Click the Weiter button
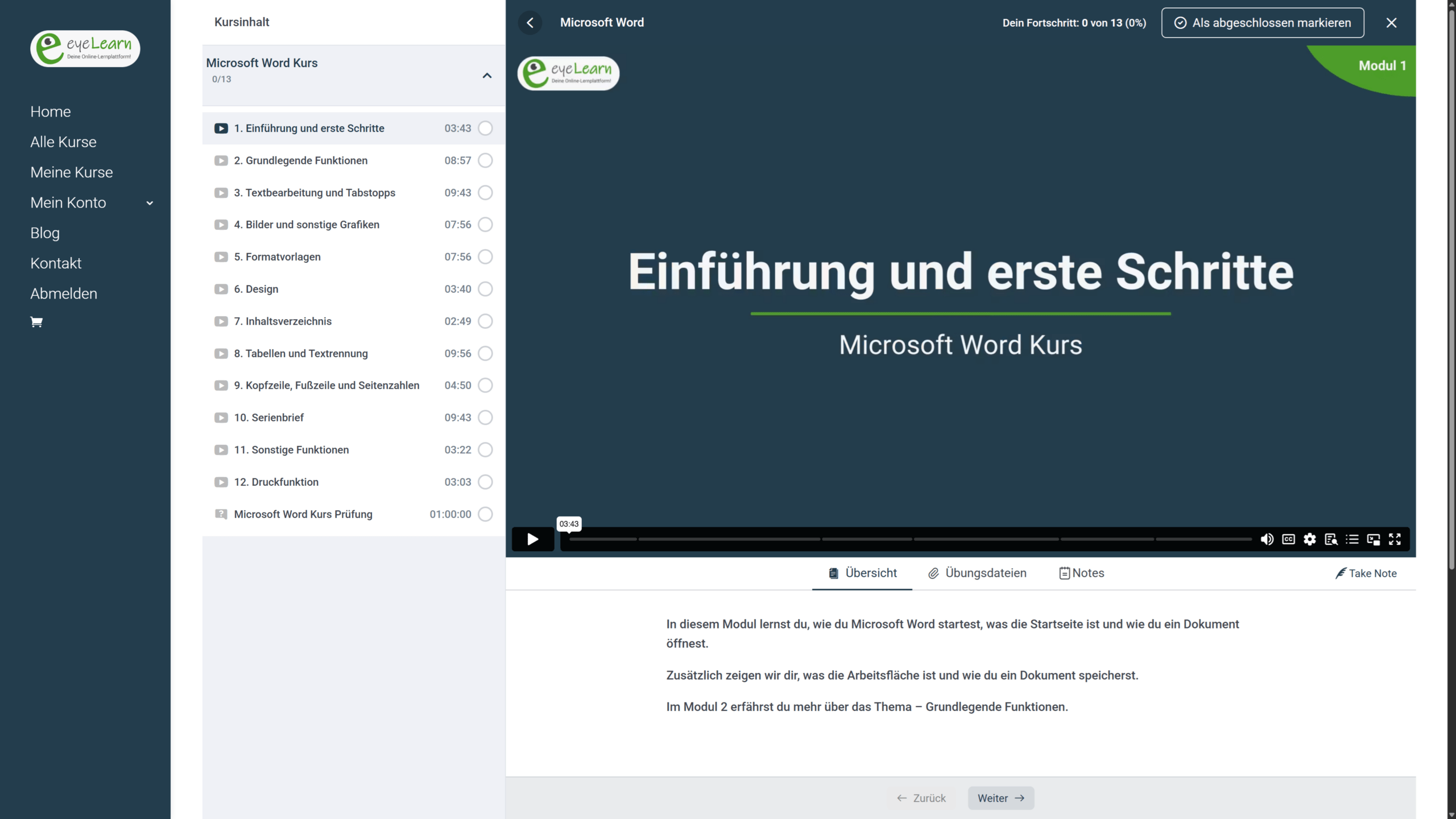 tap(1000, 798)
